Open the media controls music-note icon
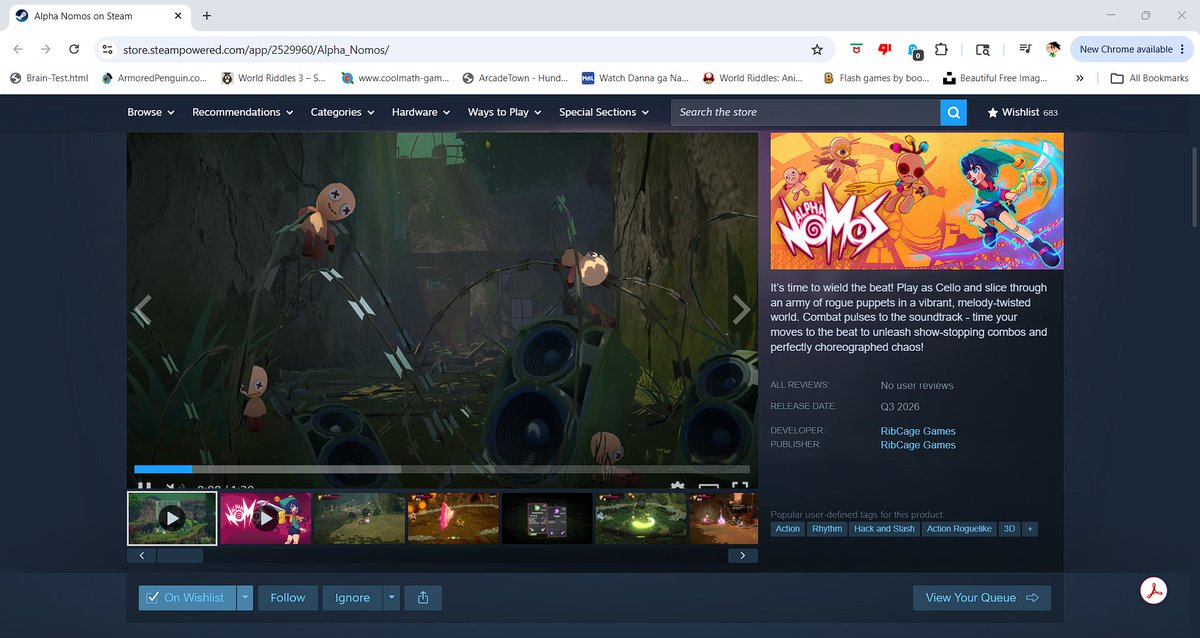1200x638 pixels. coord(1025,49)
